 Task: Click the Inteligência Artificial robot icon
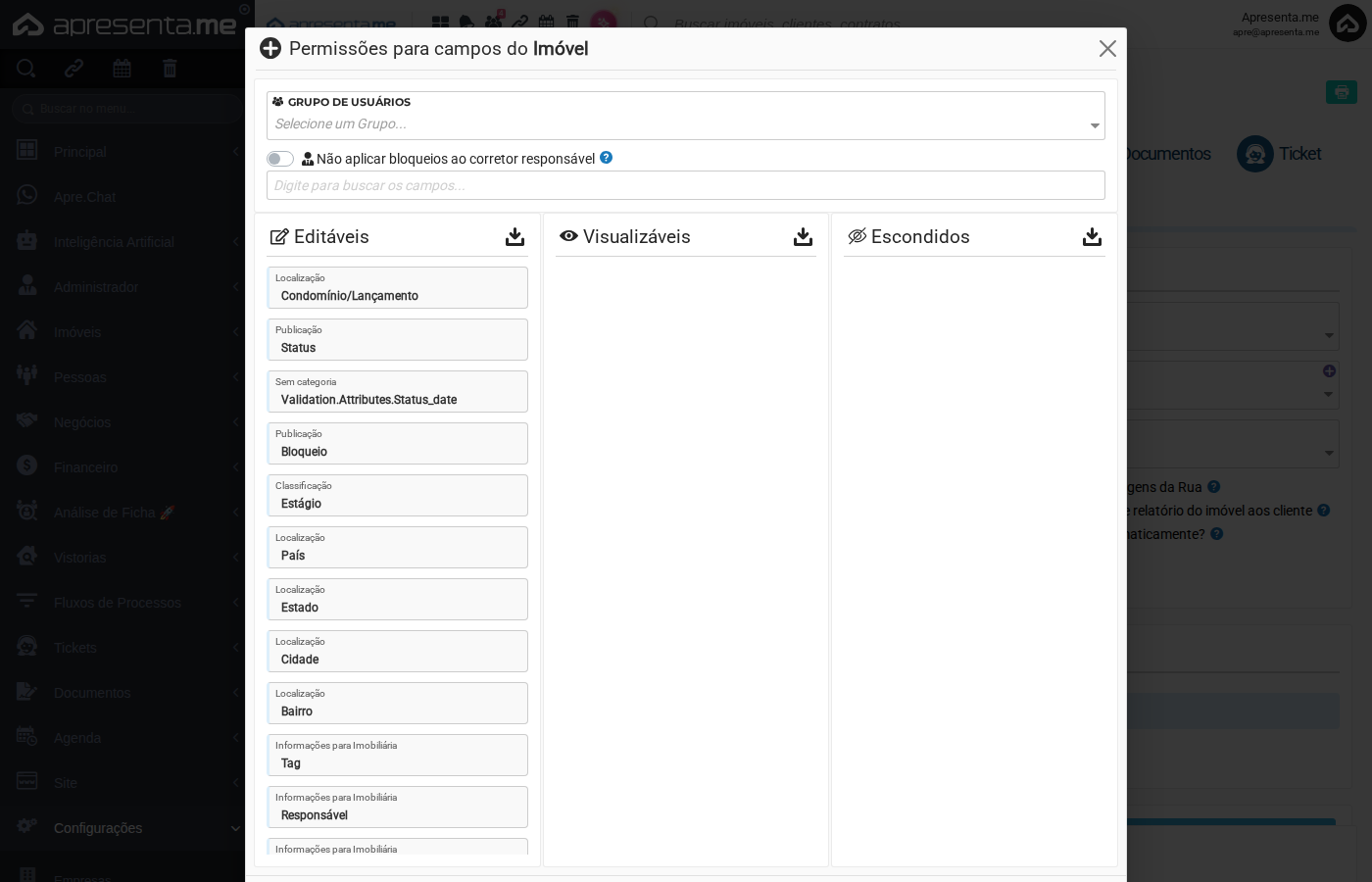point(27,241)
